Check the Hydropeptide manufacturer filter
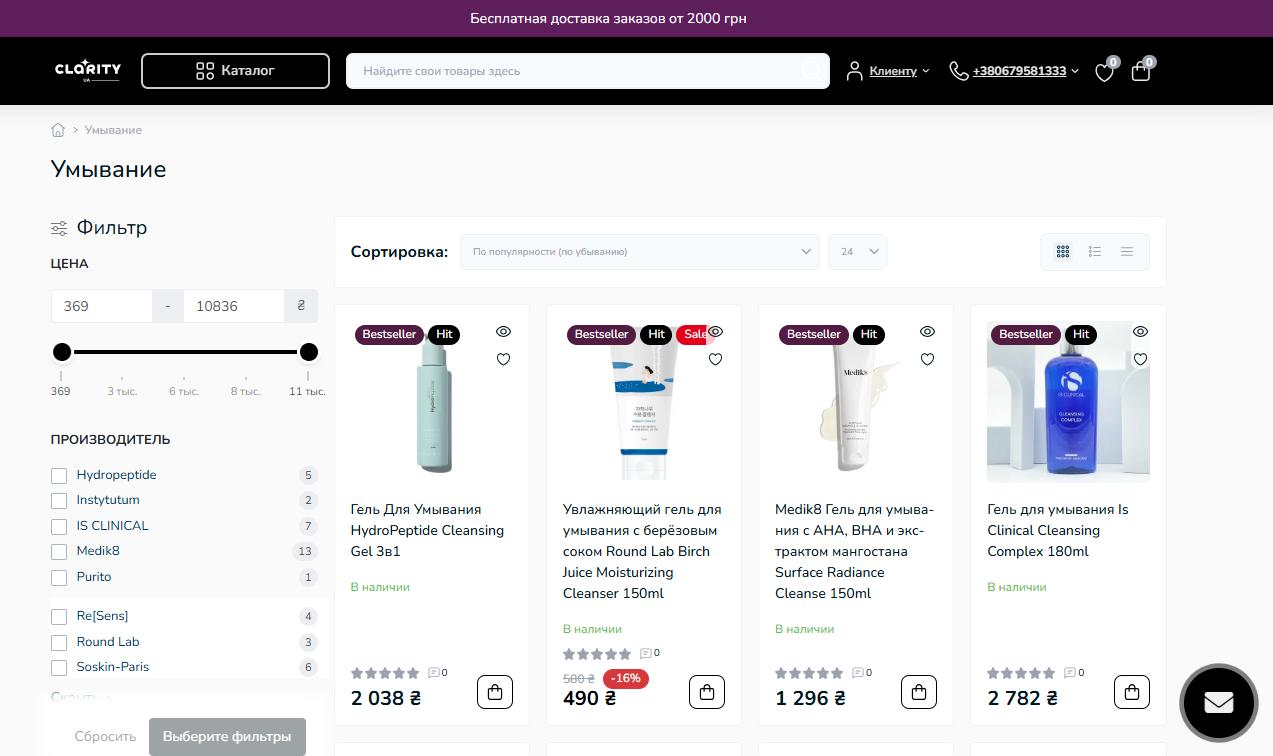This screenshot has height=756, width=1273. pos(59,476)
